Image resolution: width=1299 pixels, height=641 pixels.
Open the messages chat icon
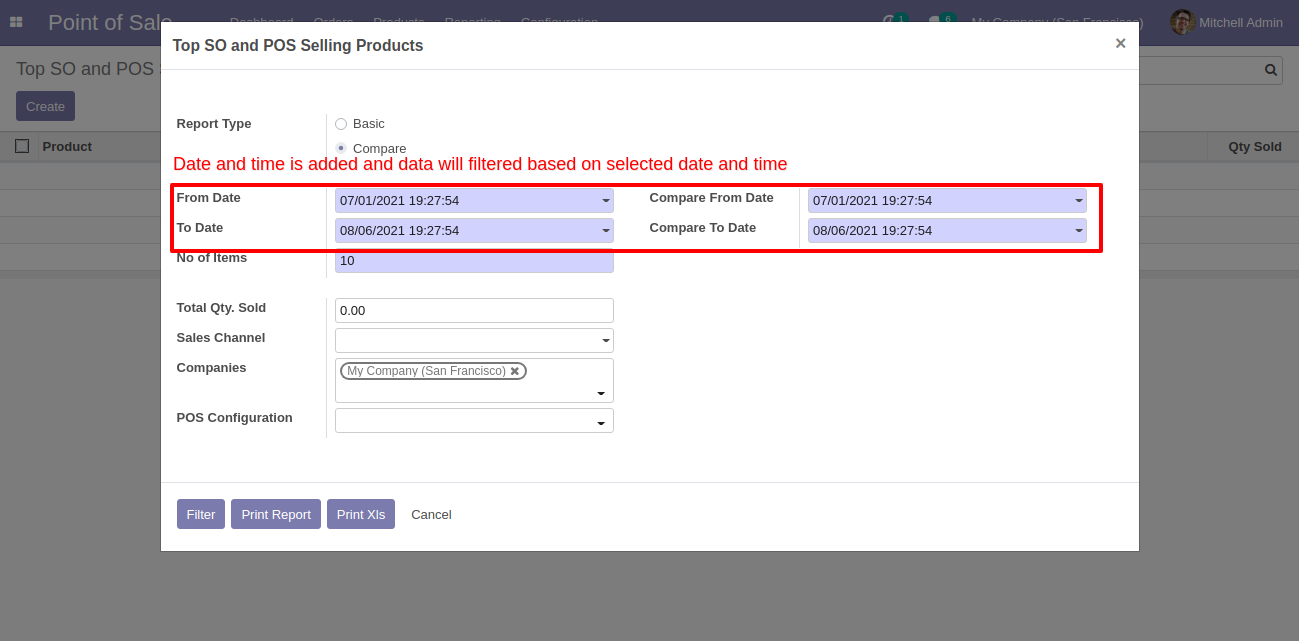pos(935,22)
